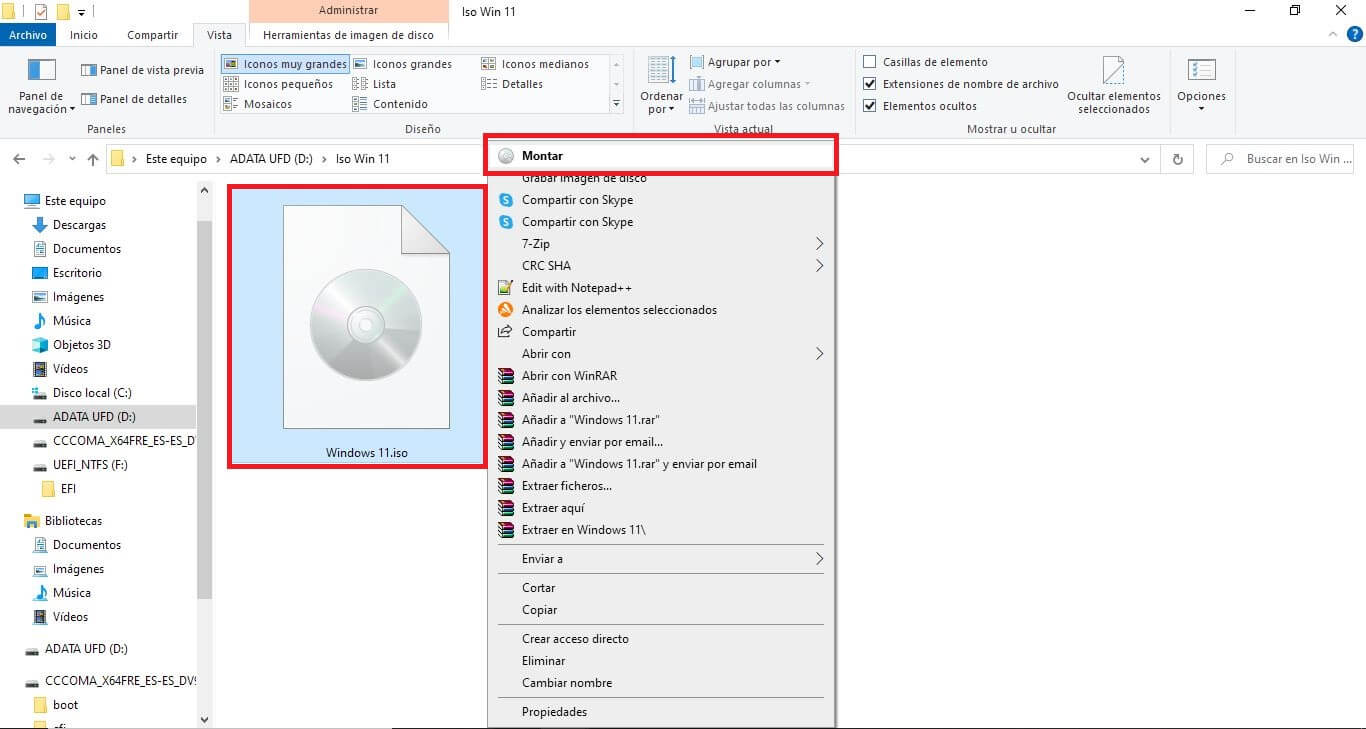The width and height of the screenshot is (1366, 729).
Task: Switch to Iconos medianos layout
Action: tap(535, 64)
